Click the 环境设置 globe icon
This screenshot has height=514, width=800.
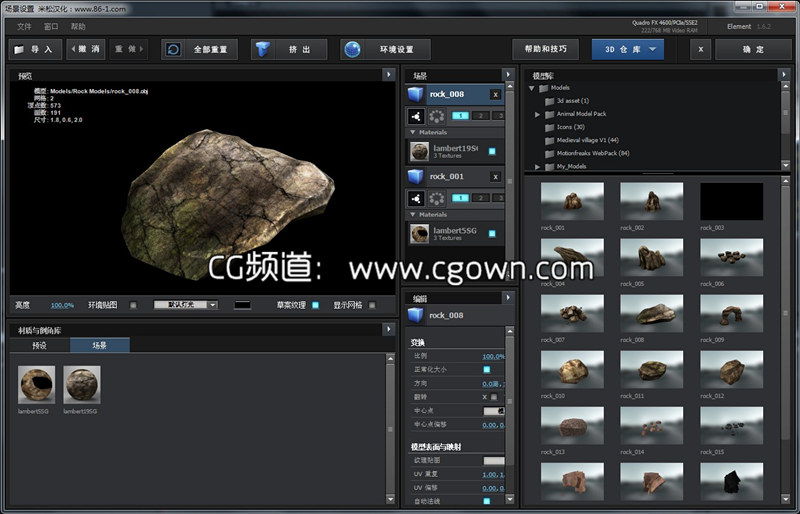click(353, 50)
